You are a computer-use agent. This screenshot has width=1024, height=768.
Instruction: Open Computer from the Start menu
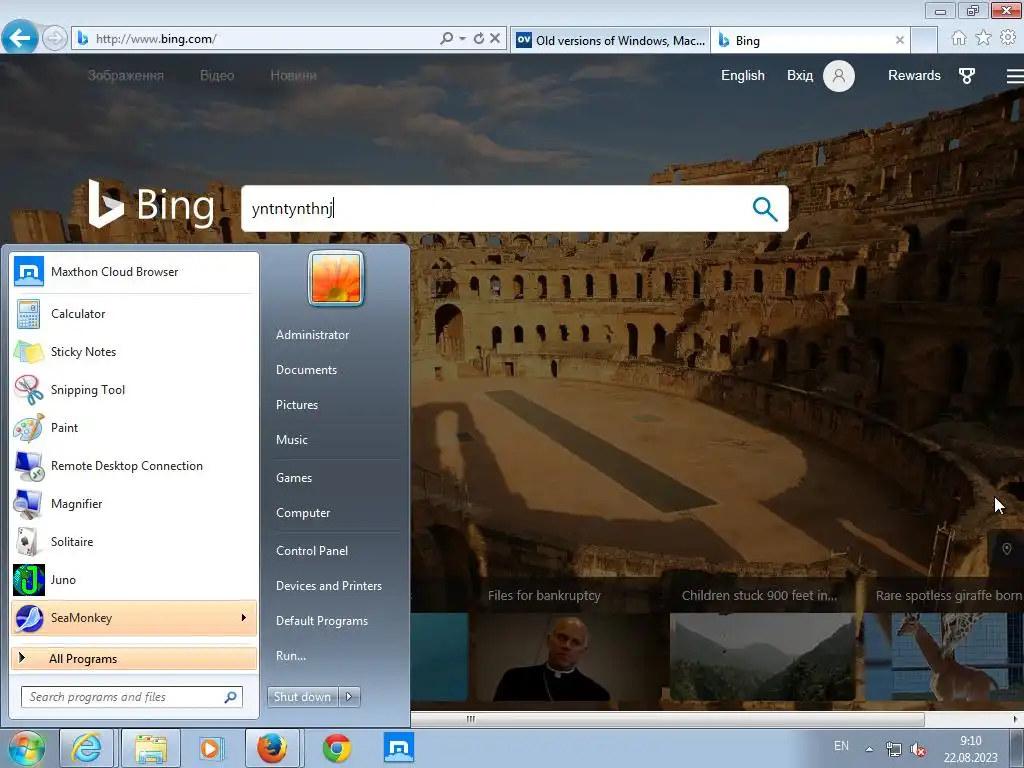[302, 513]
